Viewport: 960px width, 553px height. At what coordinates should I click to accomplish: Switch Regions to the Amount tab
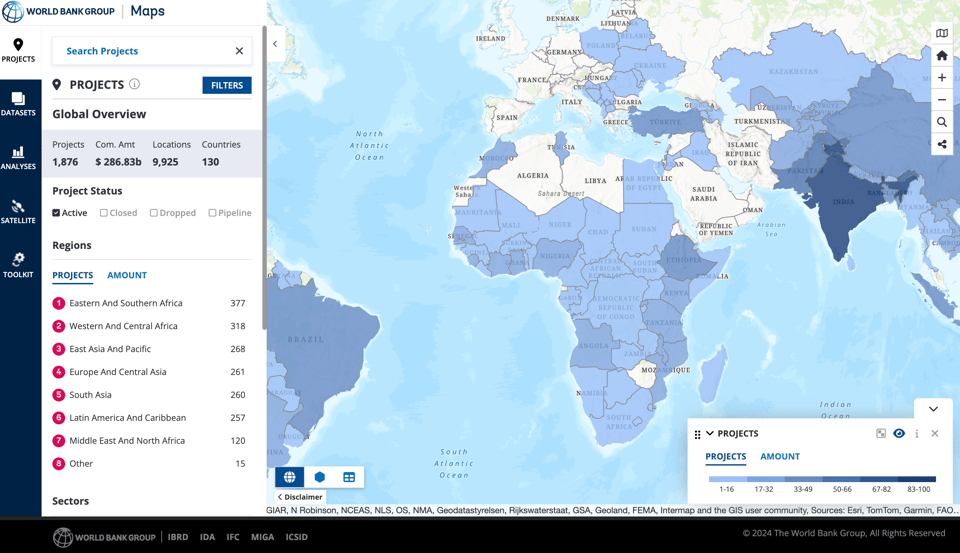[127, 275]
